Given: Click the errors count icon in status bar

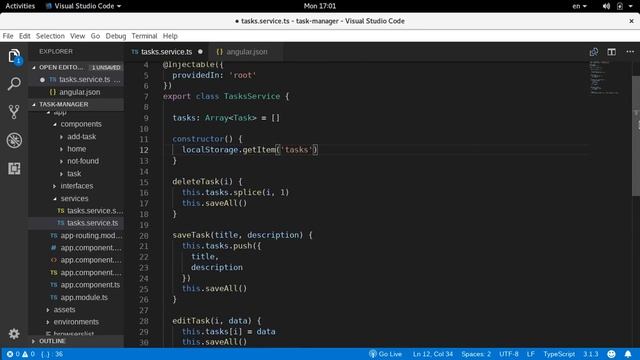Looking at the screenshot, I should (13, 354).
